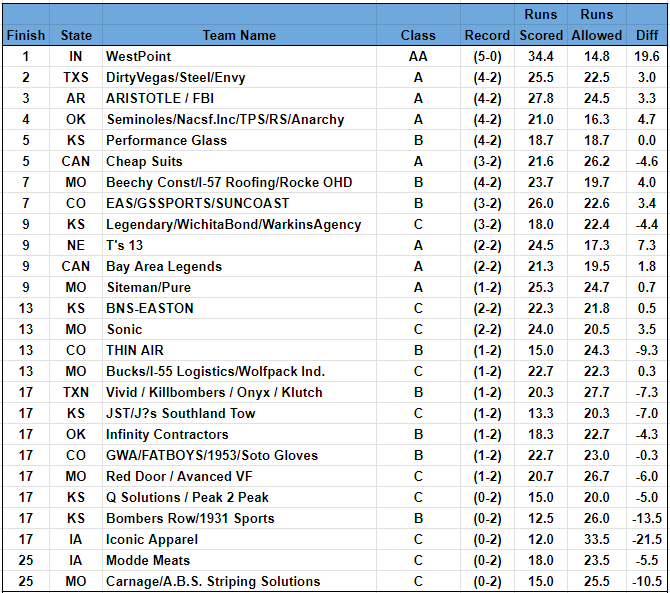Click the finish rank 4 cell
This screenshot has width=670, height=593.
[x=26, y=119]
